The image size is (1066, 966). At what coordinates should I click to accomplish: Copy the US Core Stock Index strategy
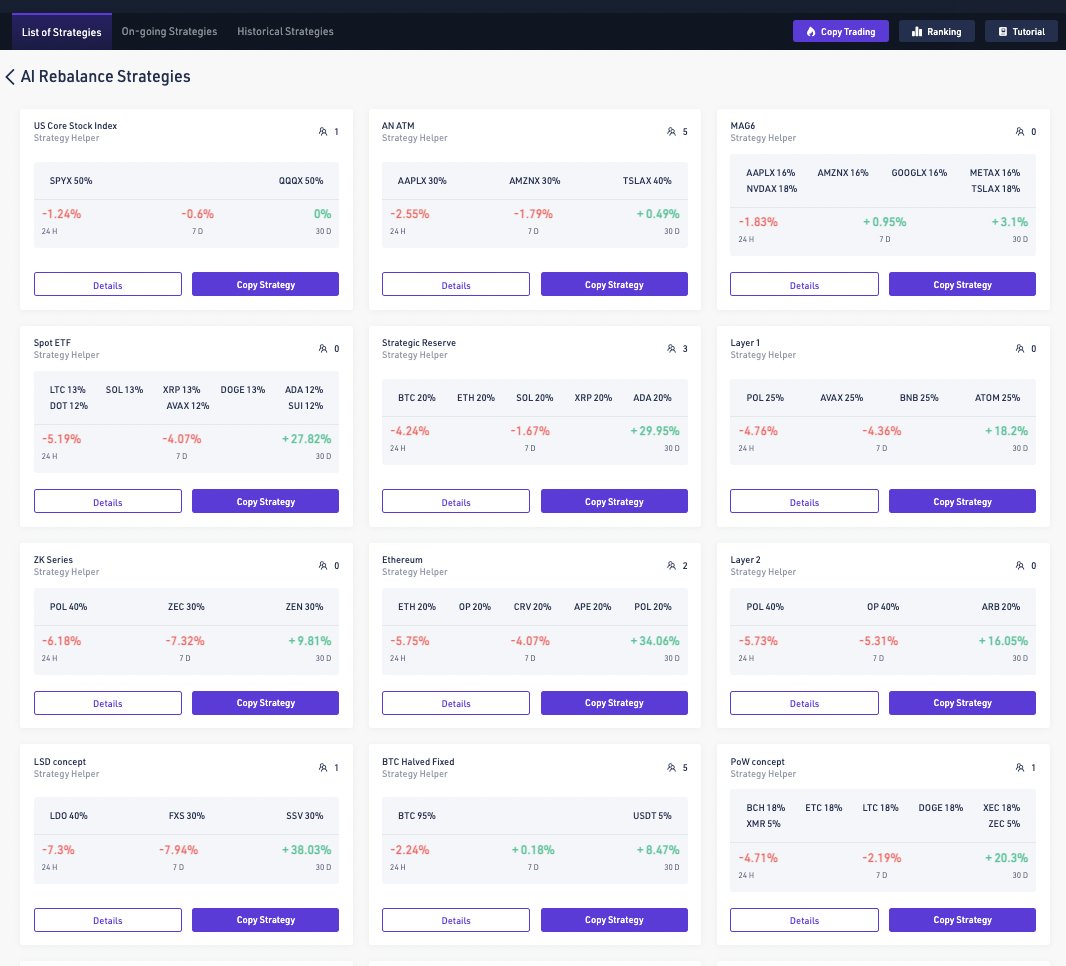(x=265, y=284)
